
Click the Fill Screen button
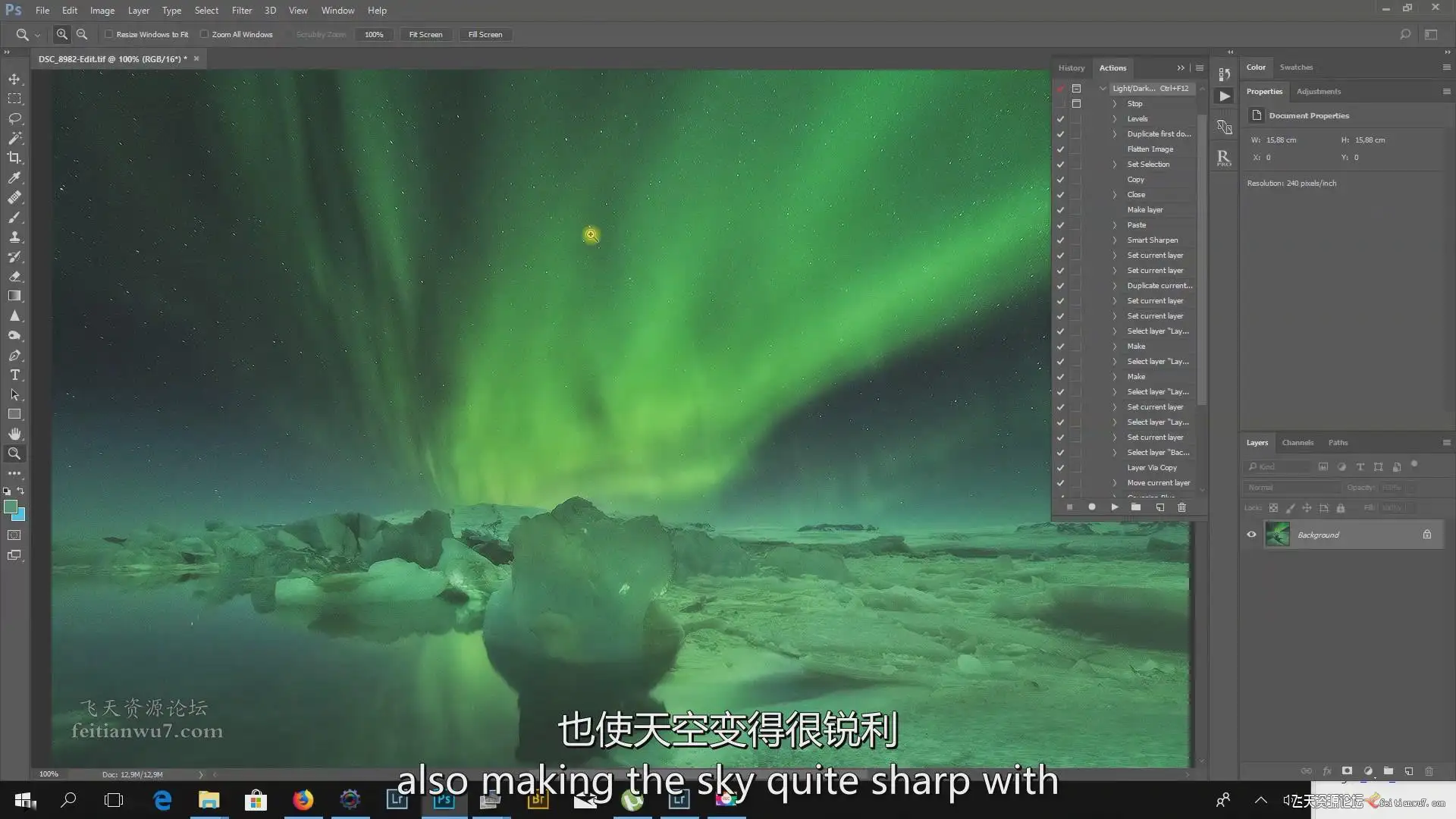click(x=485, y=34)
